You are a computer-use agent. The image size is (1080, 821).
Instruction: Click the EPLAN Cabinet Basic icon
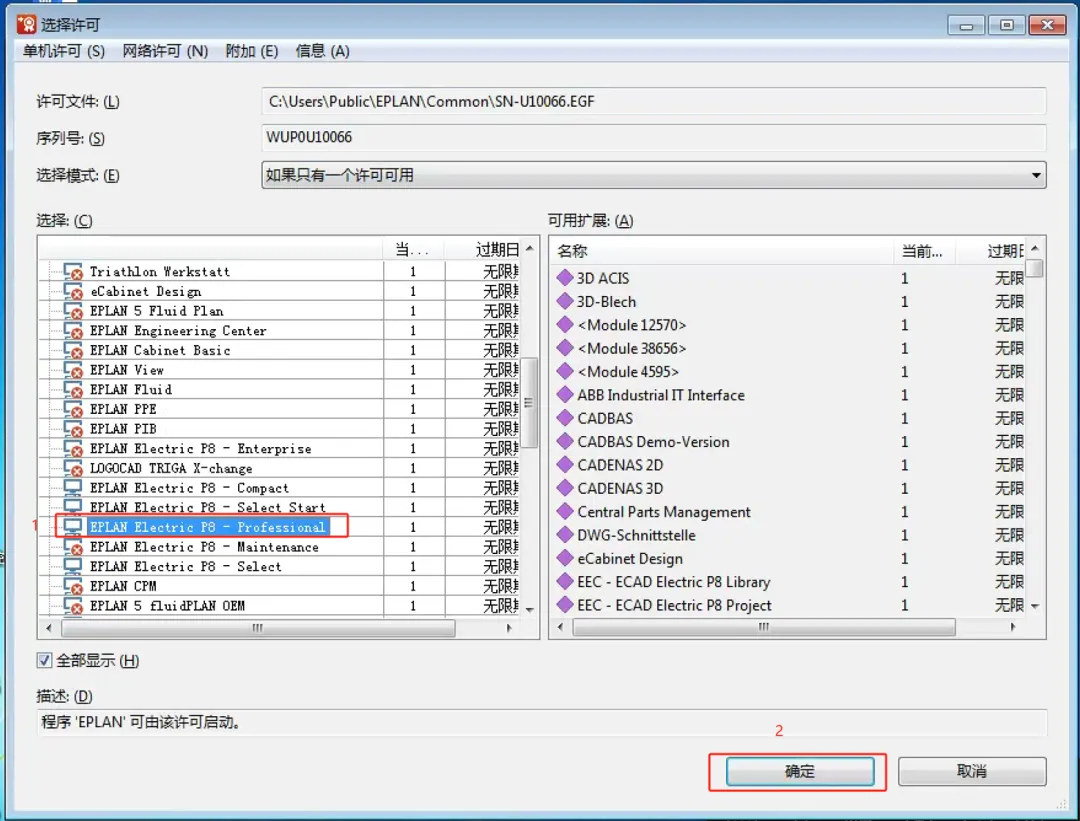(x=73, y=350)
